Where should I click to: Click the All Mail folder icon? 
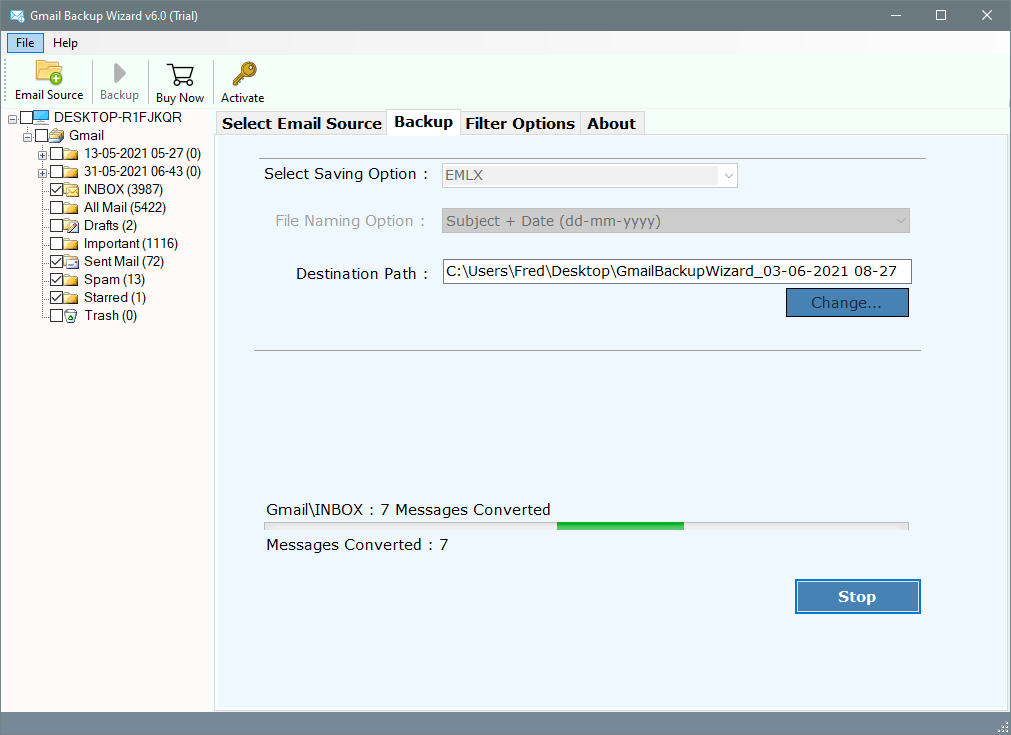coord(71,208)
